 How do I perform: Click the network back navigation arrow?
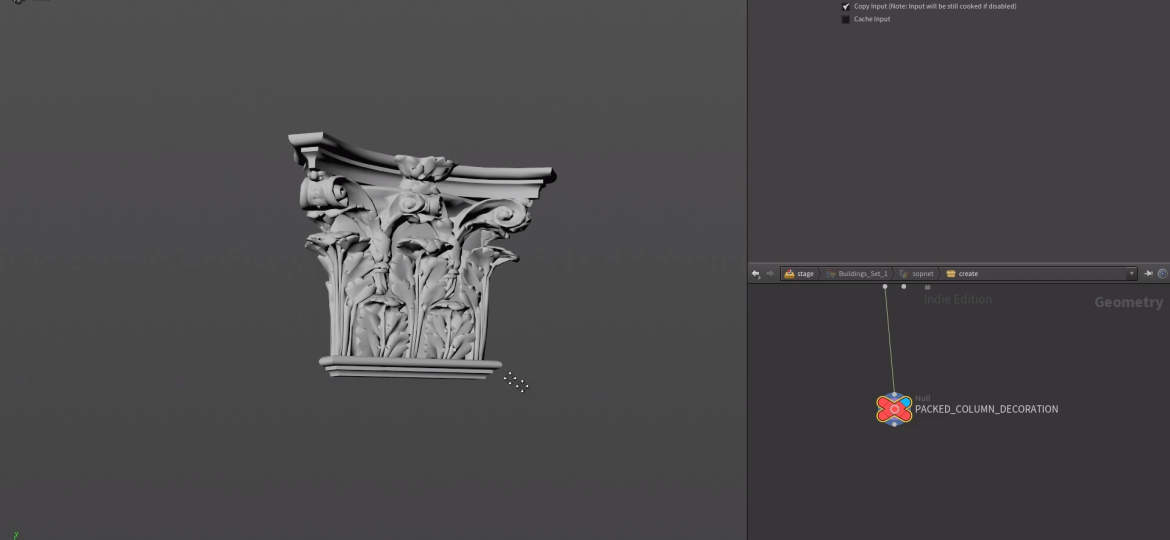coord(756,274)
